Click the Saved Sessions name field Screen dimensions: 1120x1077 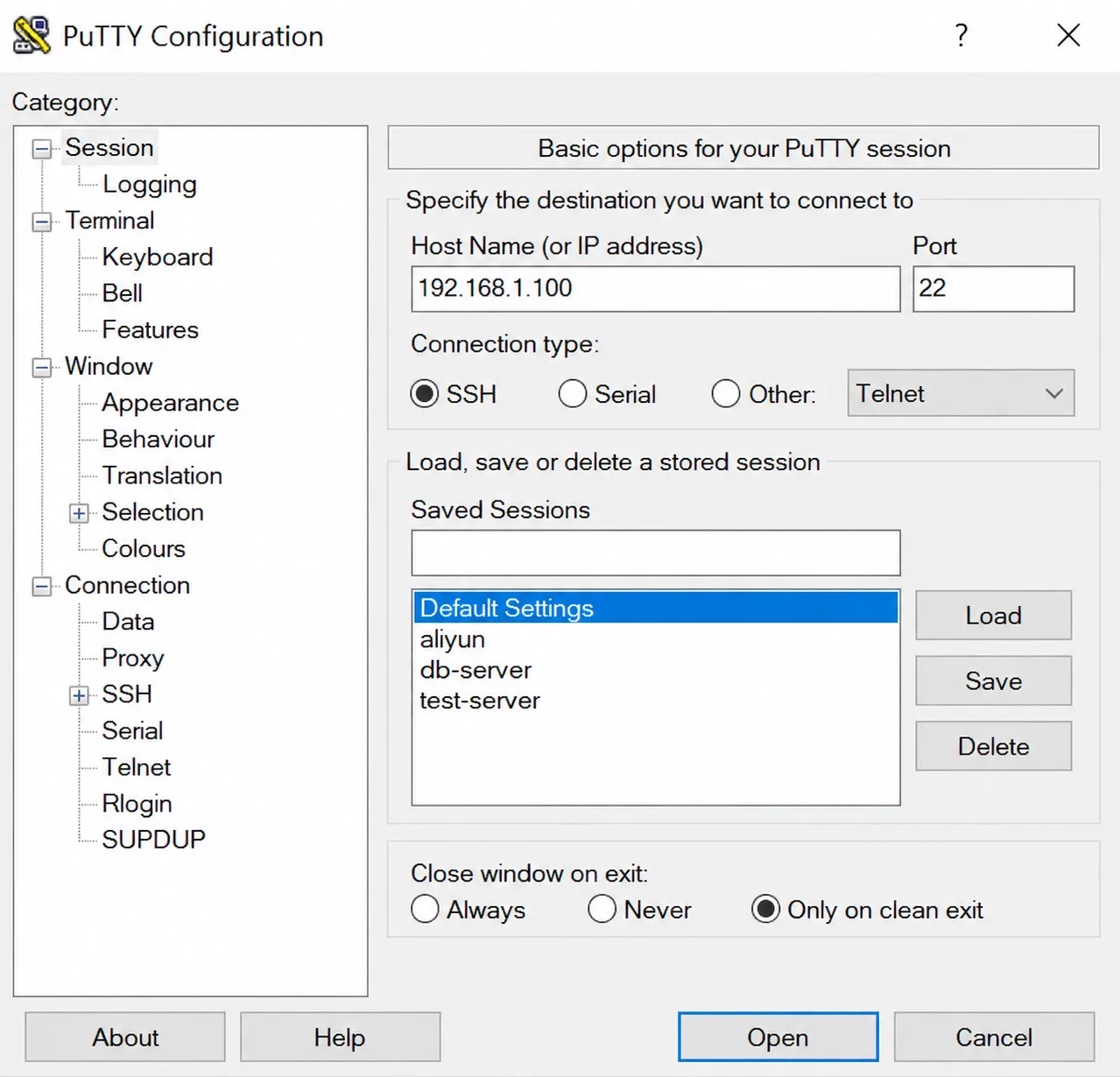pyautogui.click(x=656, y=553)
